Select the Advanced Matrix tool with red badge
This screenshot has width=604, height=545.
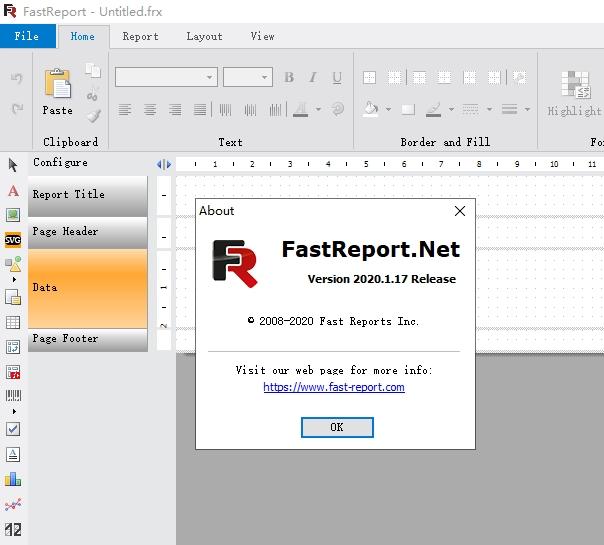coord(13,372)
